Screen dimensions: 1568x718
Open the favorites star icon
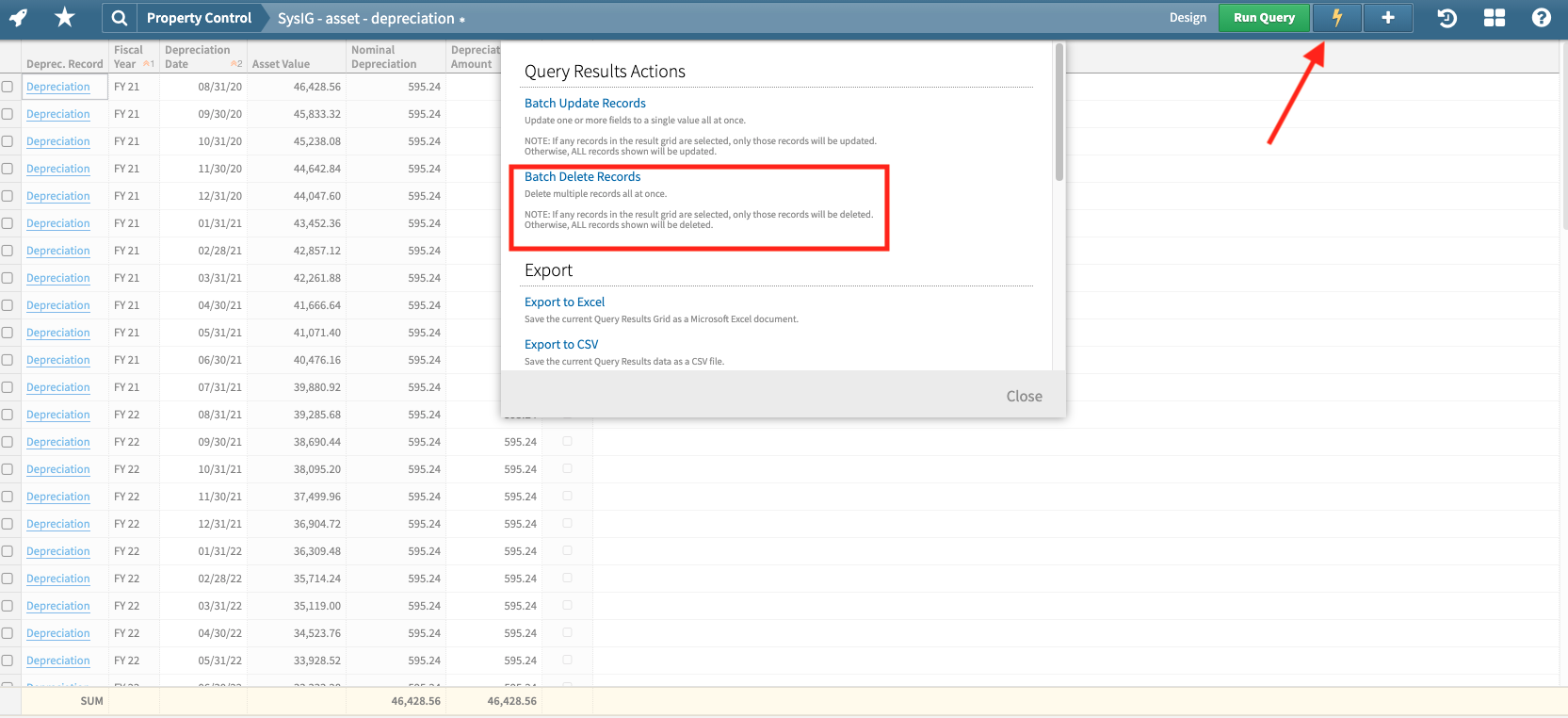pyautogui.click(x=64, y=18)
